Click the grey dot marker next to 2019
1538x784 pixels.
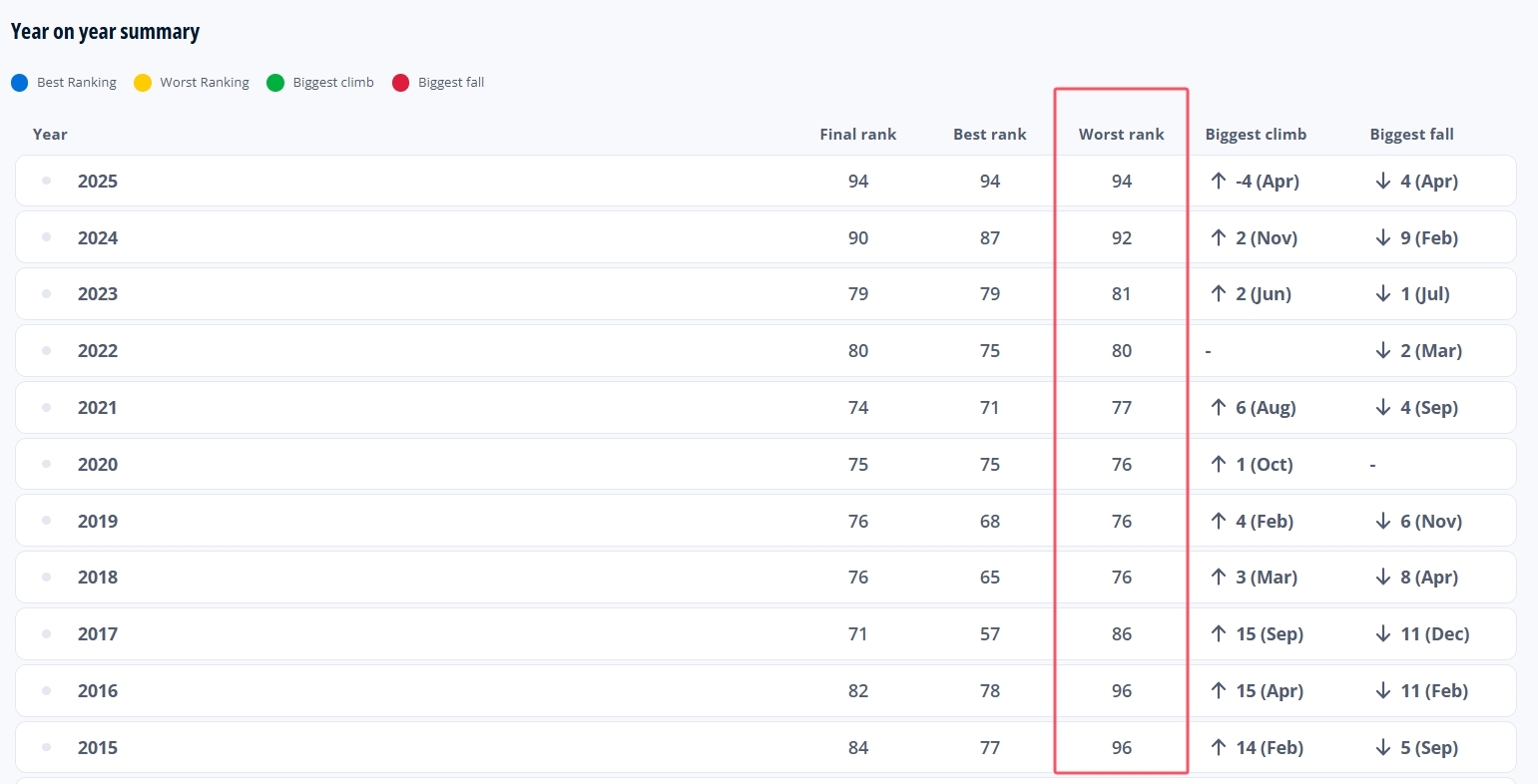(x=47, y=521)
